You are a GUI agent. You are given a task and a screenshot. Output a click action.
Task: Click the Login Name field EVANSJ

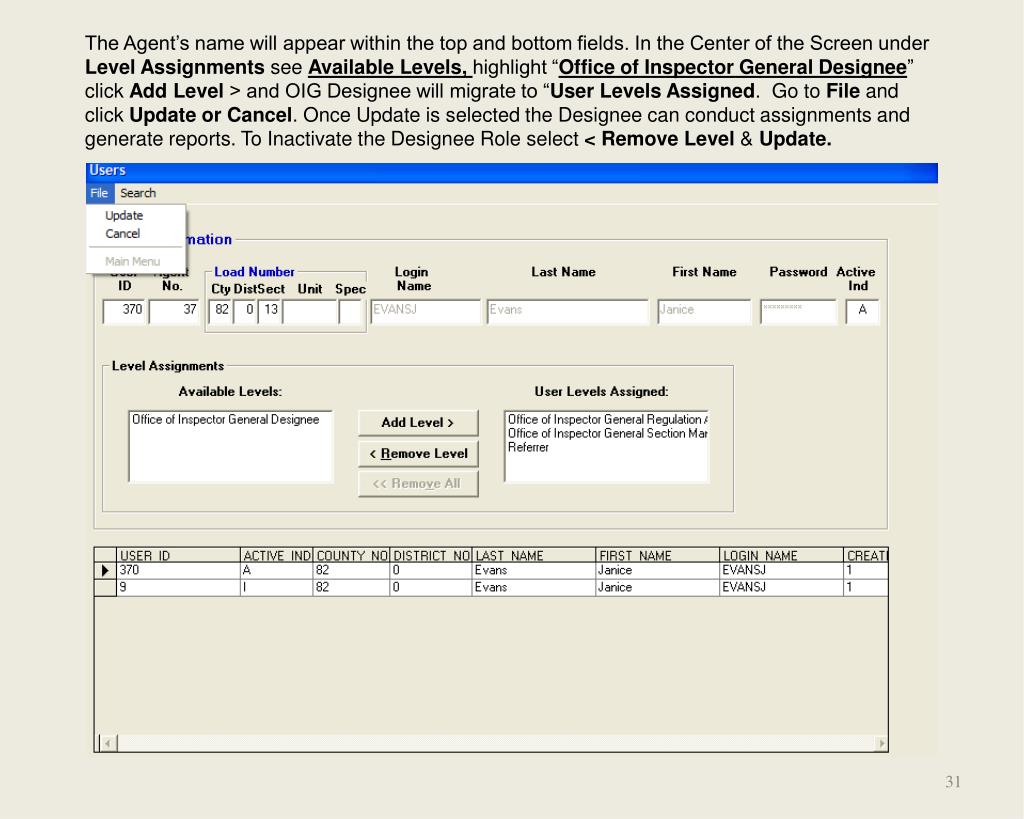[425, 311]
